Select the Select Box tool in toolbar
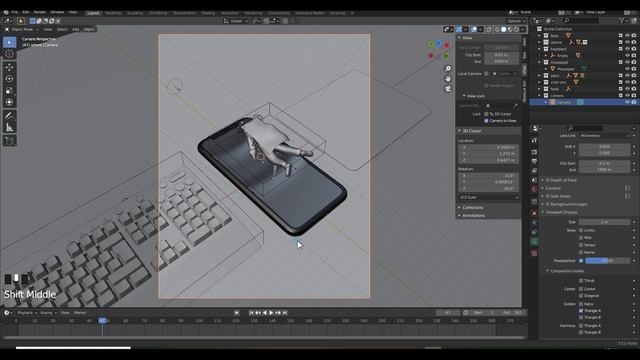Image resolution: width=640 pixels, height=360 pixels. pos(9,42)
